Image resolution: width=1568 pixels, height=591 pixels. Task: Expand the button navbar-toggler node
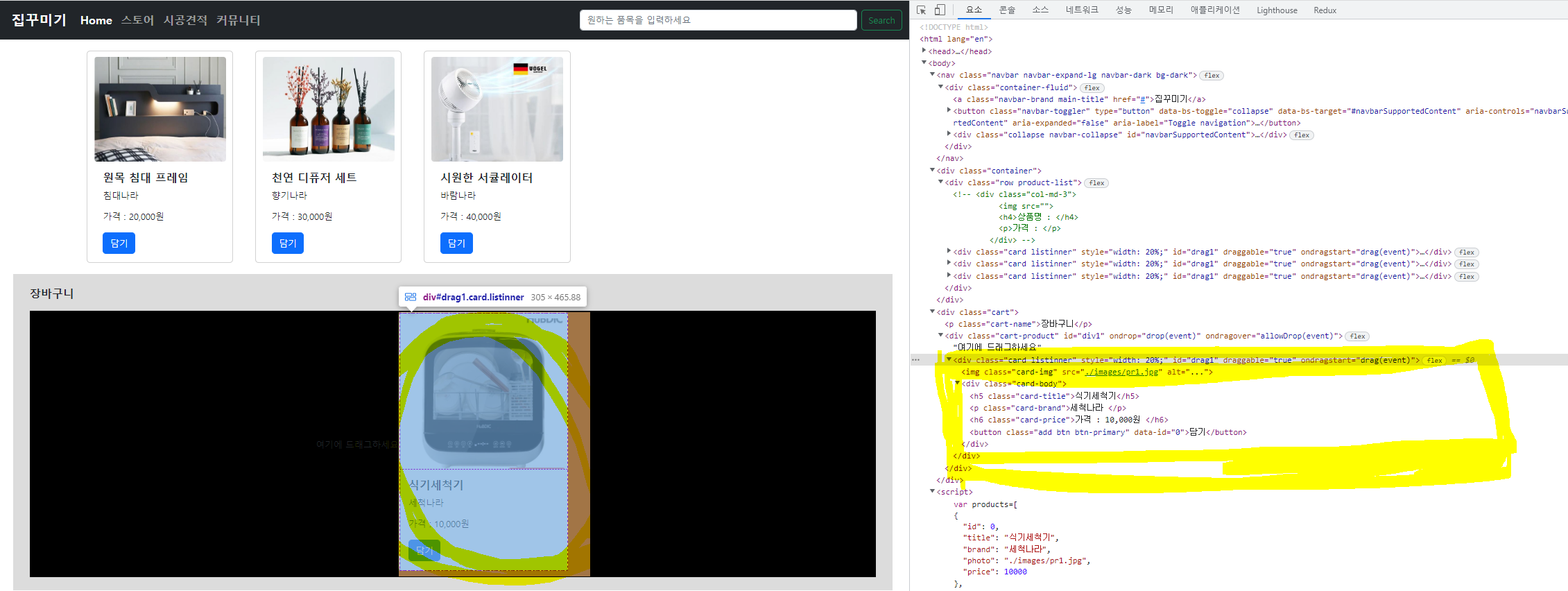pyautogui.click(x=949, y=110)
